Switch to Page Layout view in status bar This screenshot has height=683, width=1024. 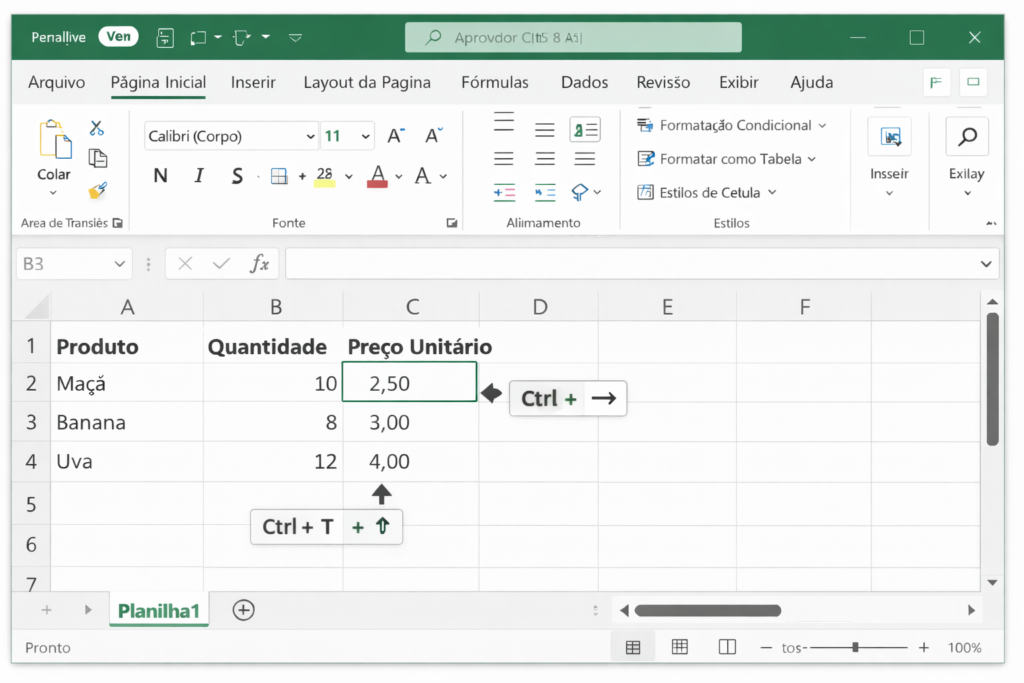click(x=680, y=647)
